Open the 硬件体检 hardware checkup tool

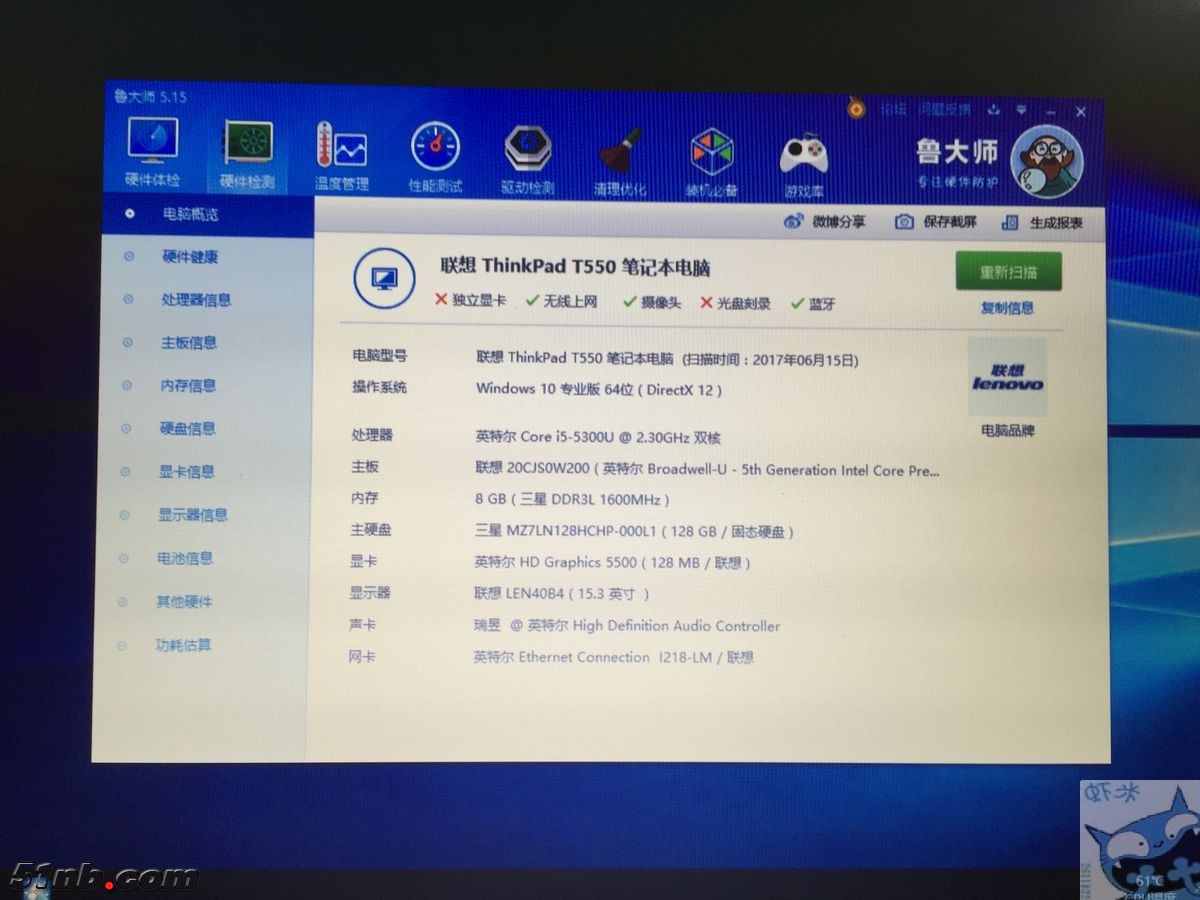152,150
